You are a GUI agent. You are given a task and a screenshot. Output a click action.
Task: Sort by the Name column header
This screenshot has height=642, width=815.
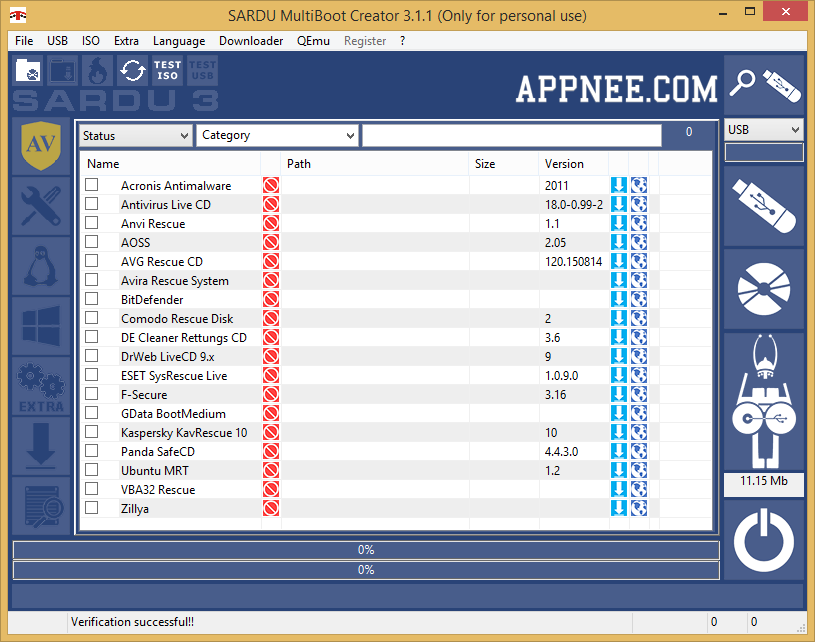170,164
